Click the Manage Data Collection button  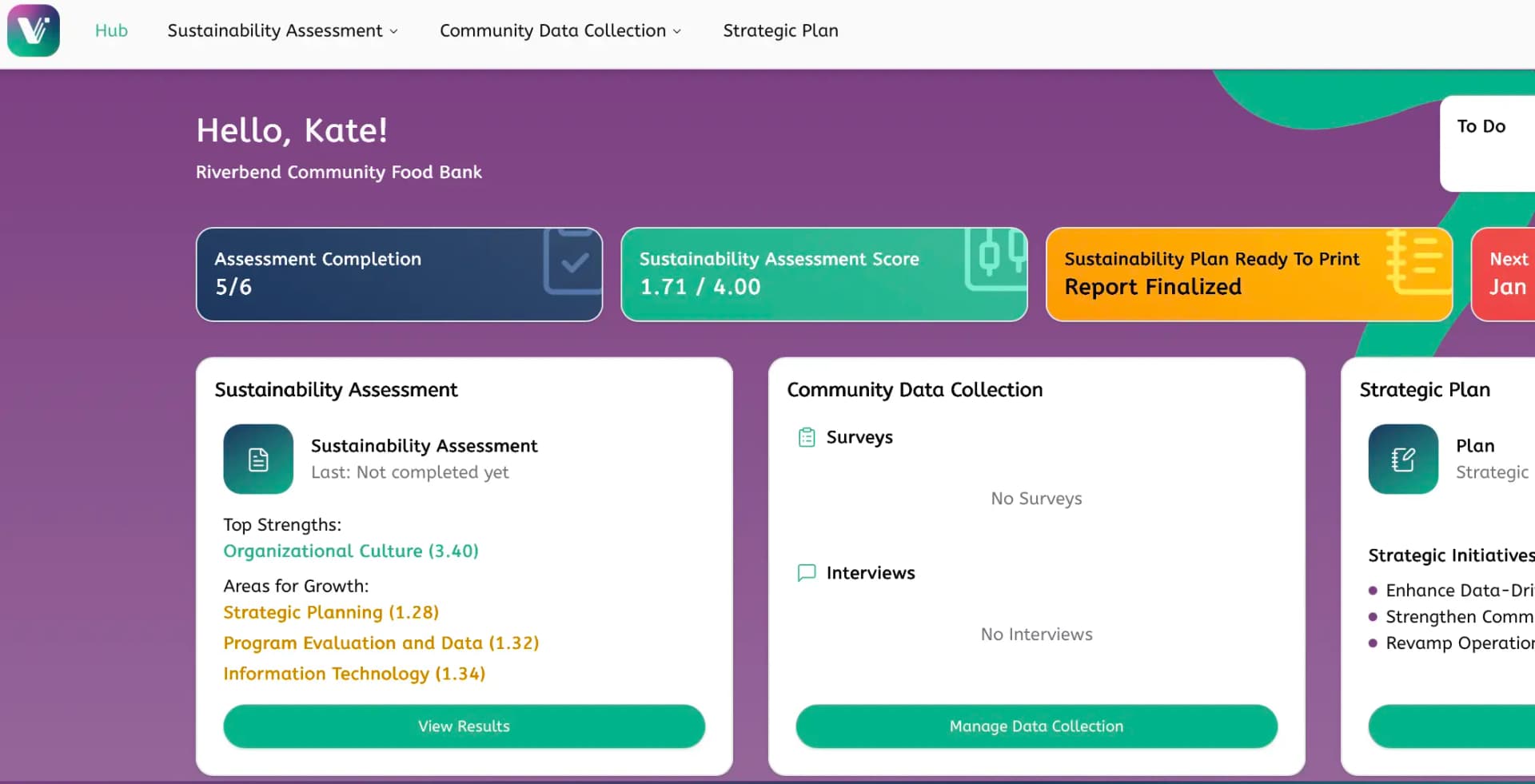[1036, 726]
